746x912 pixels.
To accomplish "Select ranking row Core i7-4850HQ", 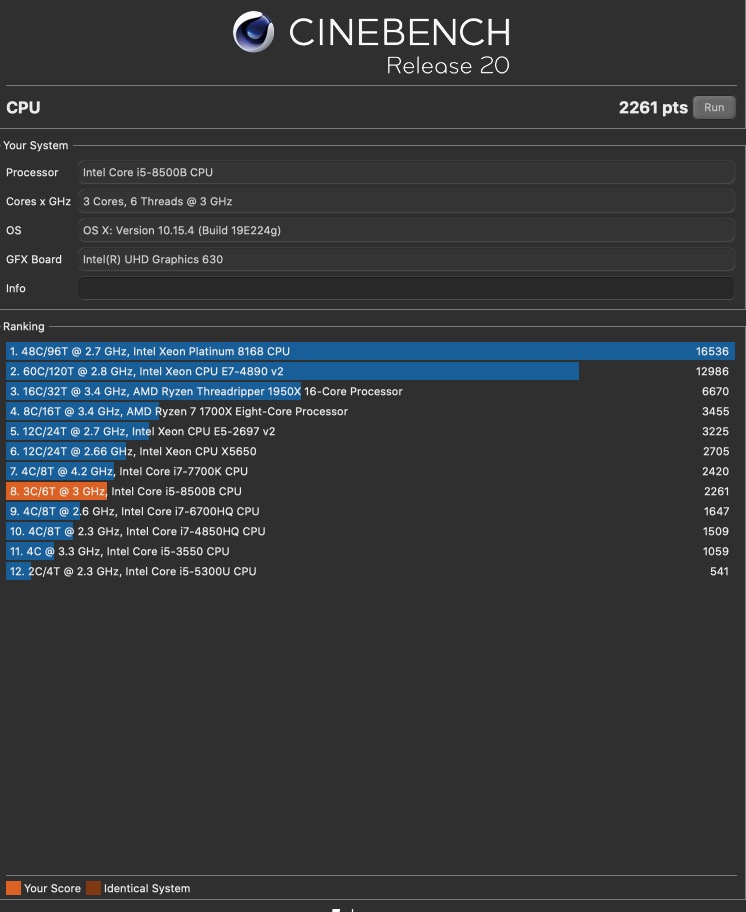I will 370,531.
